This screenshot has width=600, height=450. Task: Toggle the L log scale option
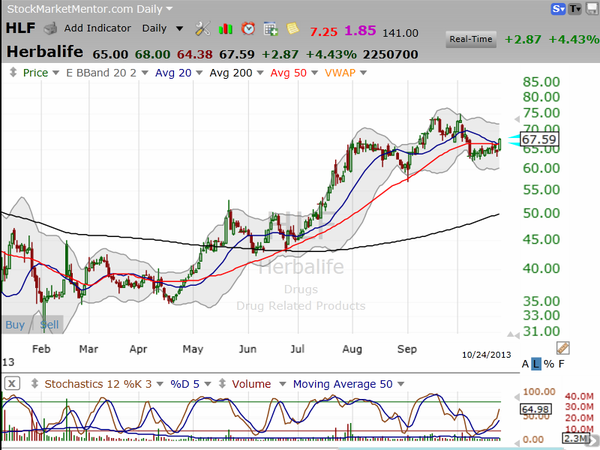tap(536, 364)
